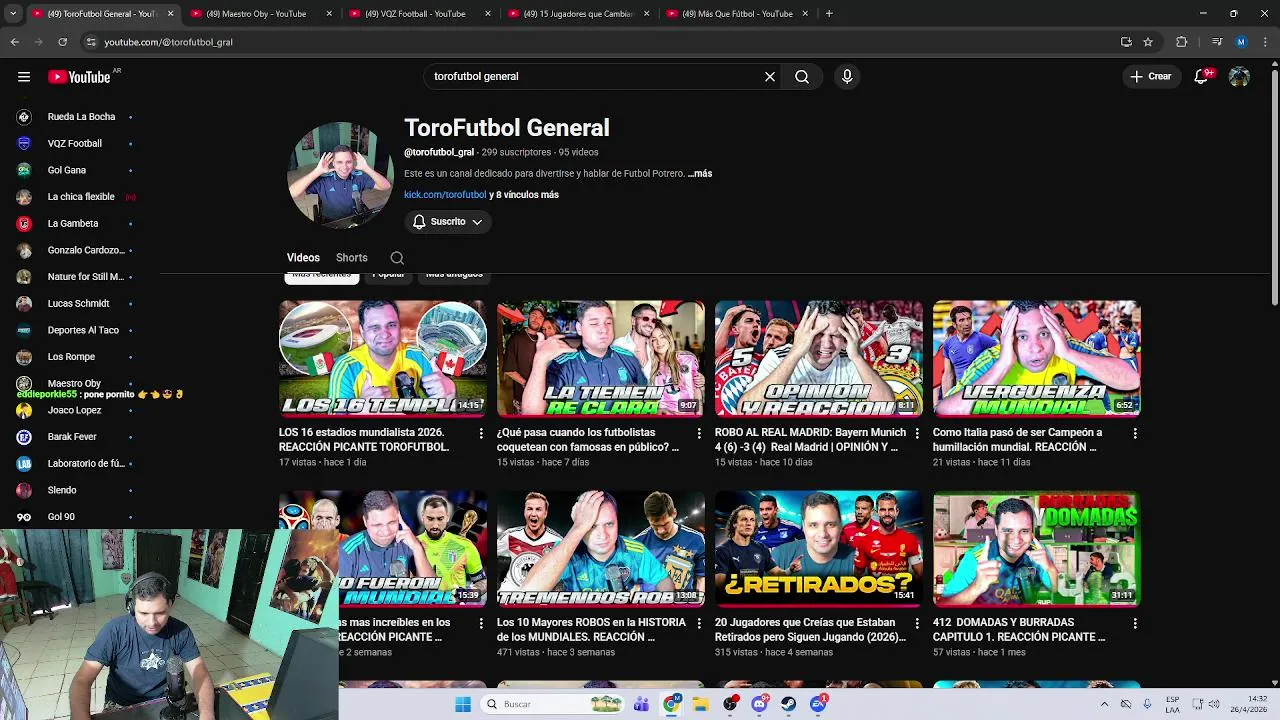Bookmark this page with the star icon

1148,42
